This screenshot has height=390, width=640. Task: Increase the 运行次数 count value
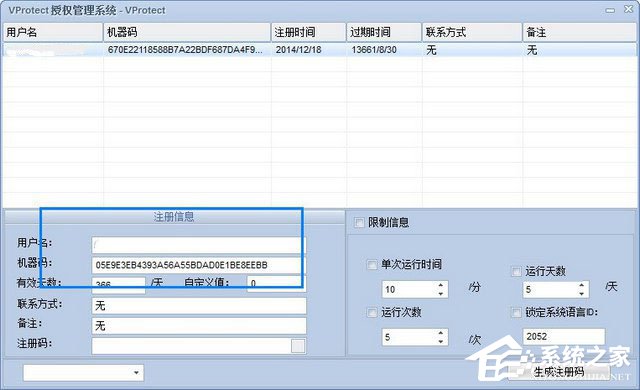tap(440, 332)
